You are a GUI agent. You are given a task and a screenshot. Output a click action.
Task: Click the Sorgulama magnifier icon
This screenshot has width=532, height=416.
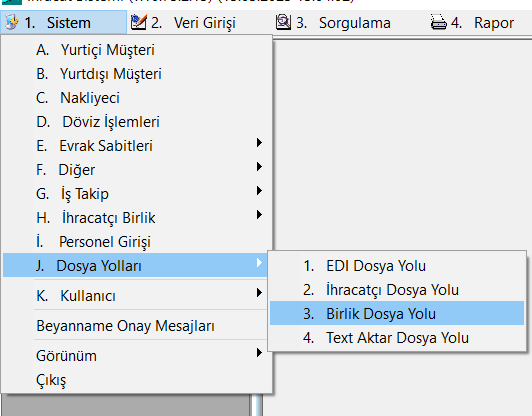click(283, 22)
